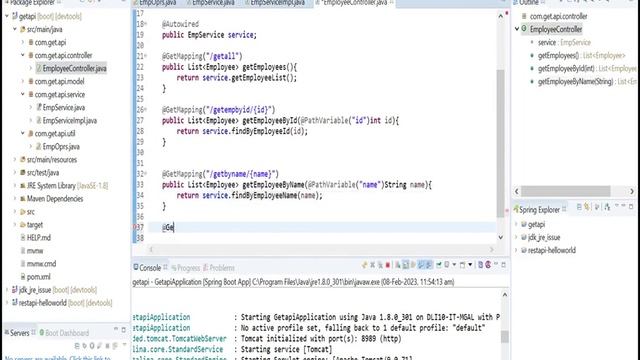Click the Clear Console icon right of Terminate
The width and height of the screenshot is (640, 360).
click(397, 265)
